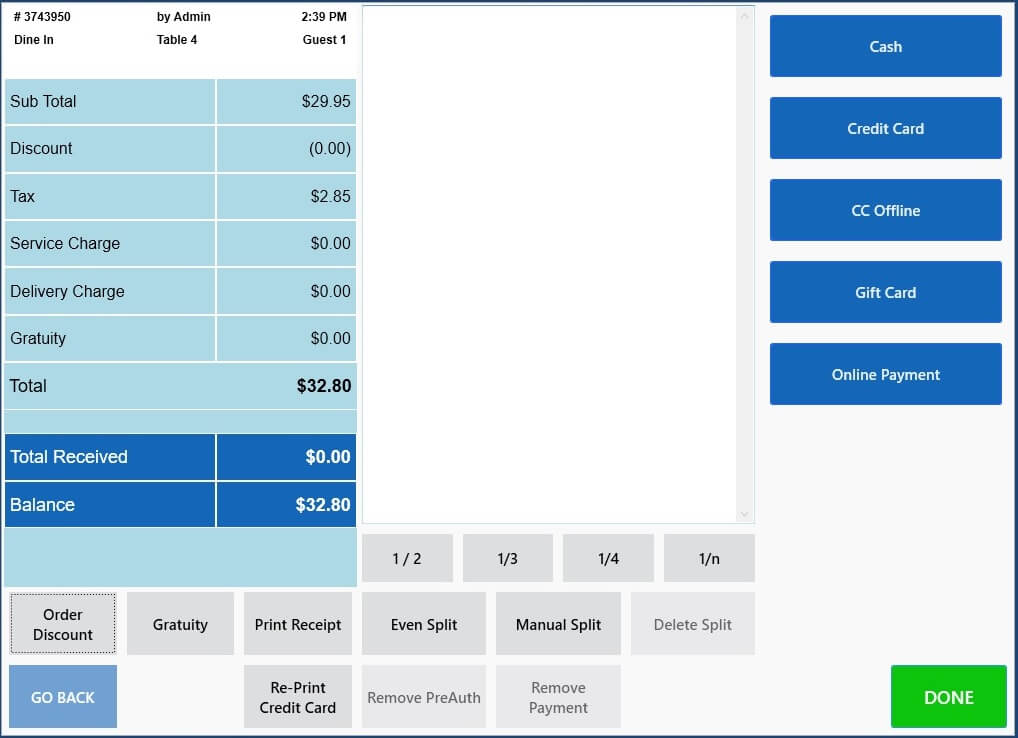1018x738 pixels.
Task: Delete the current split
Action: pyautogui.click(x=693, y=622)
